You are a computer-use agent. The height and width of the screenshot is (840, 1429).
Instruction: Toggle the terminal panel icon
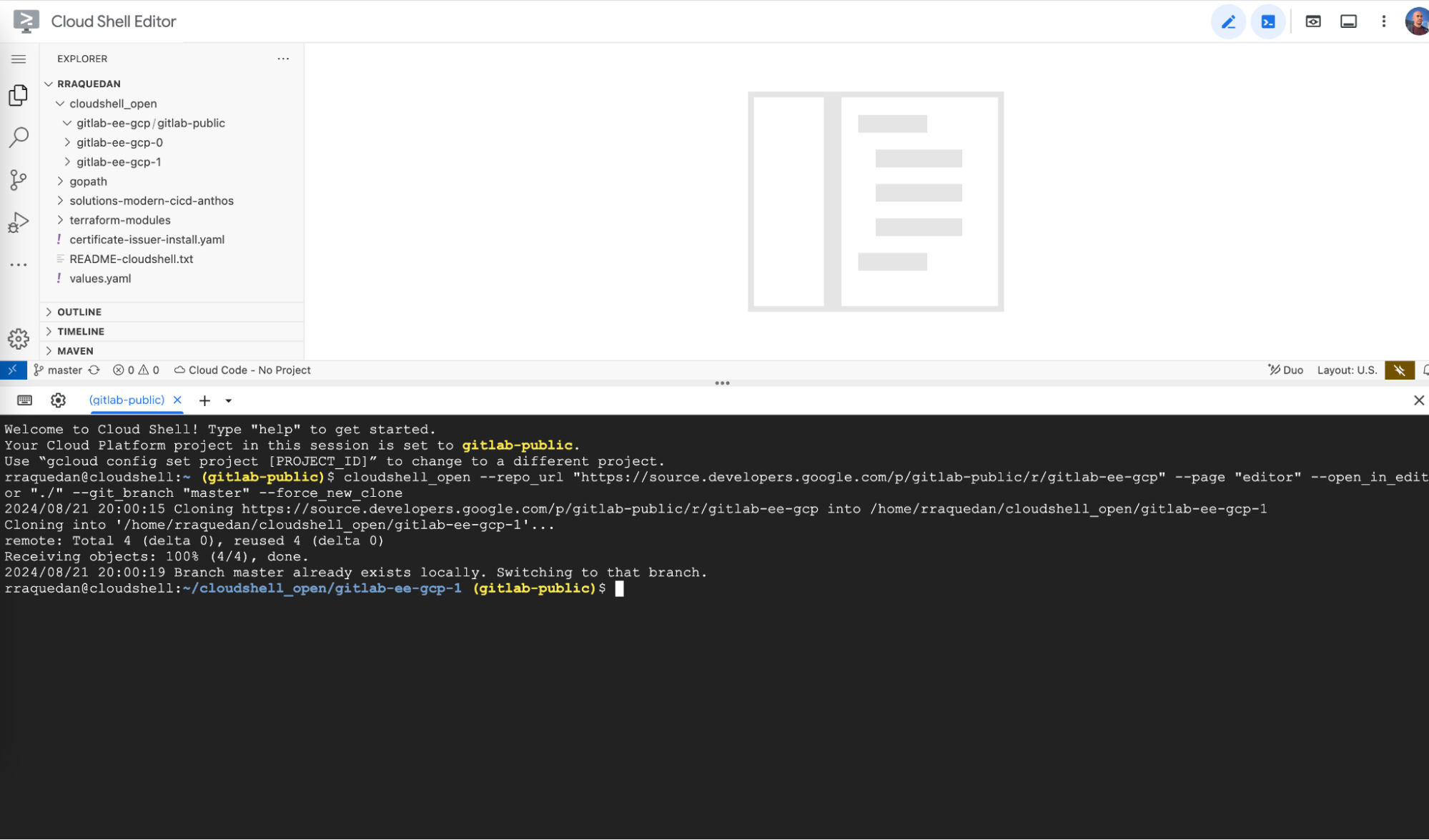click(1348, 21)
